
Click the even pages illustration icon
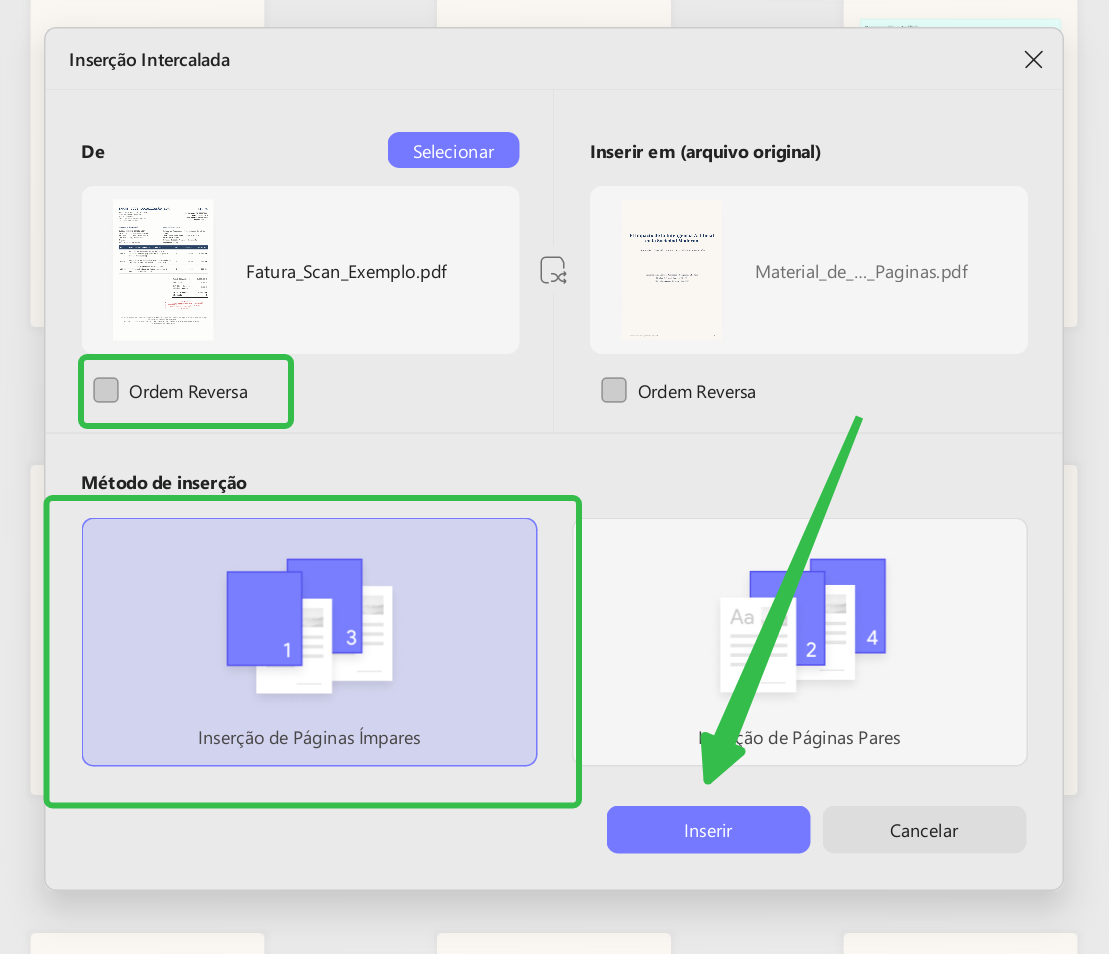[x=803, y=626]
